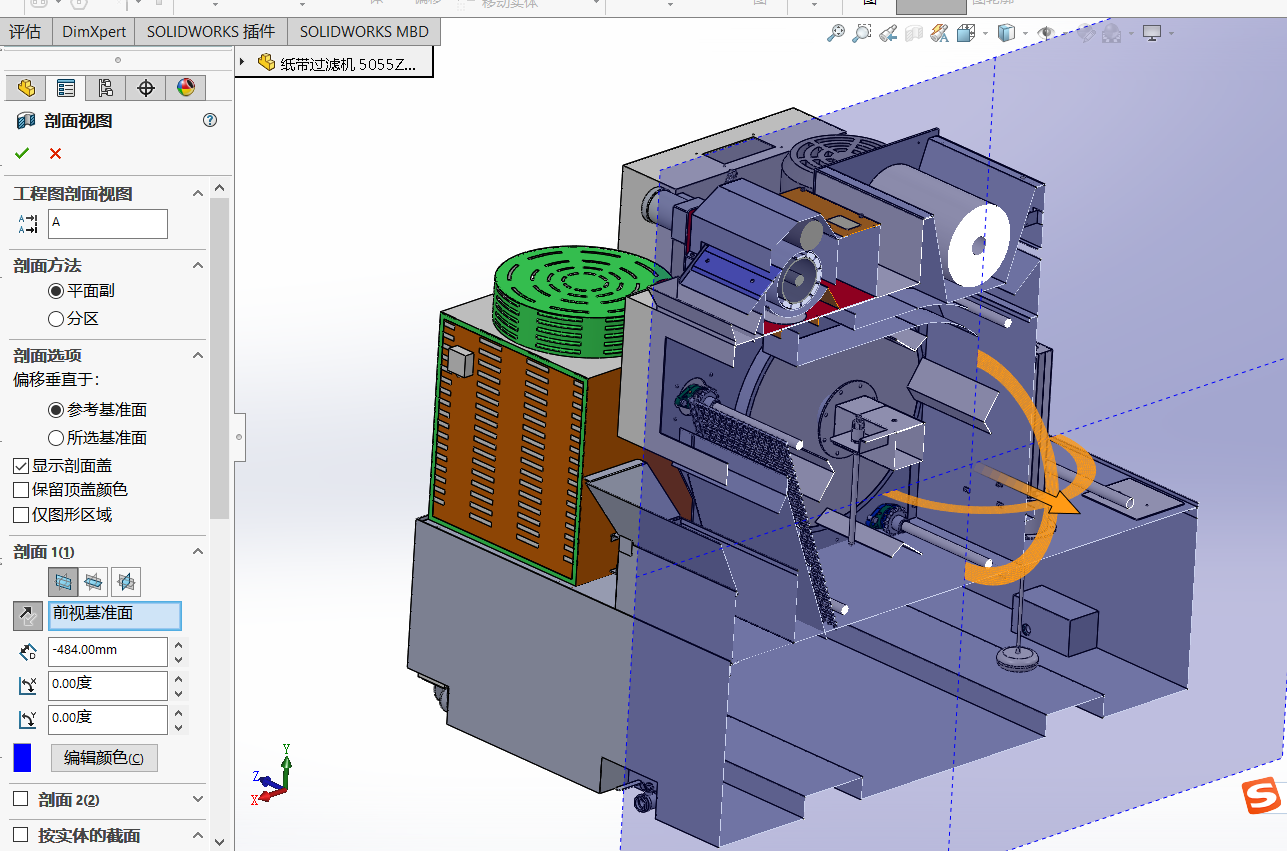
Task: Click the section view help icon
Action: click(210, 120)
